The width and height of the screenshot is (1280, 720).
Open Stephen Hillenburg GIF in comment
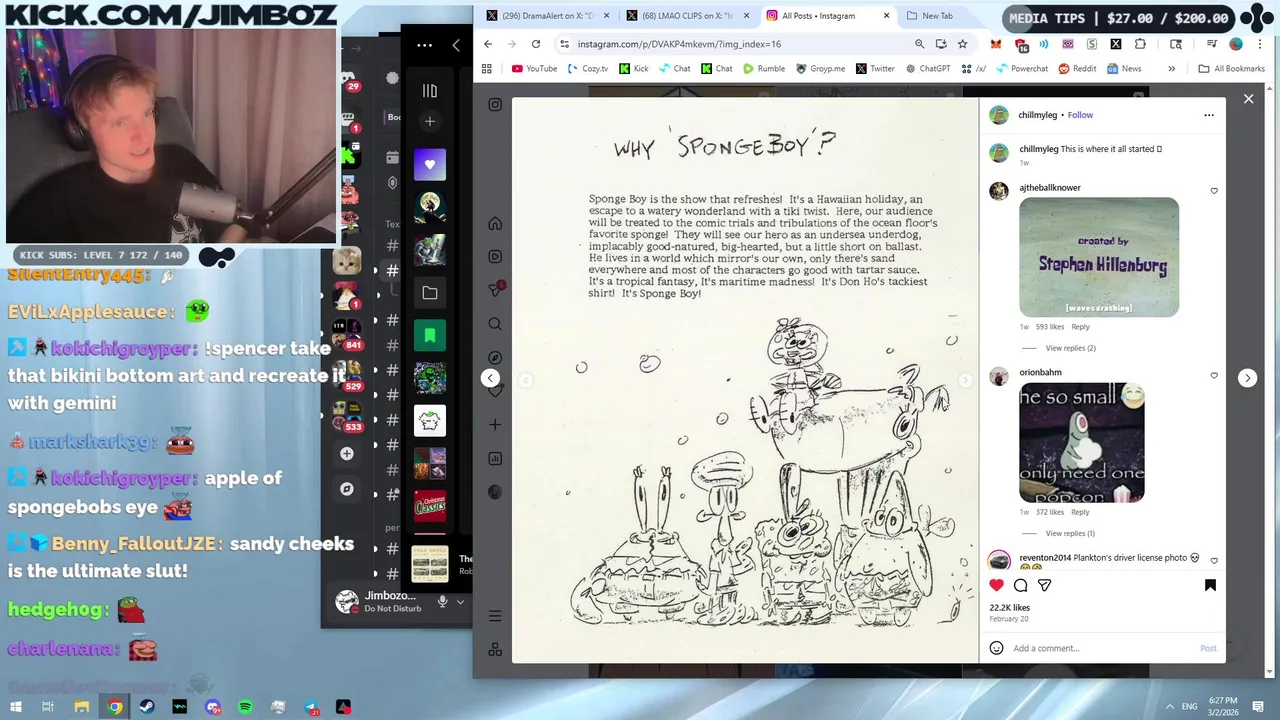[x=1099, y=257]
